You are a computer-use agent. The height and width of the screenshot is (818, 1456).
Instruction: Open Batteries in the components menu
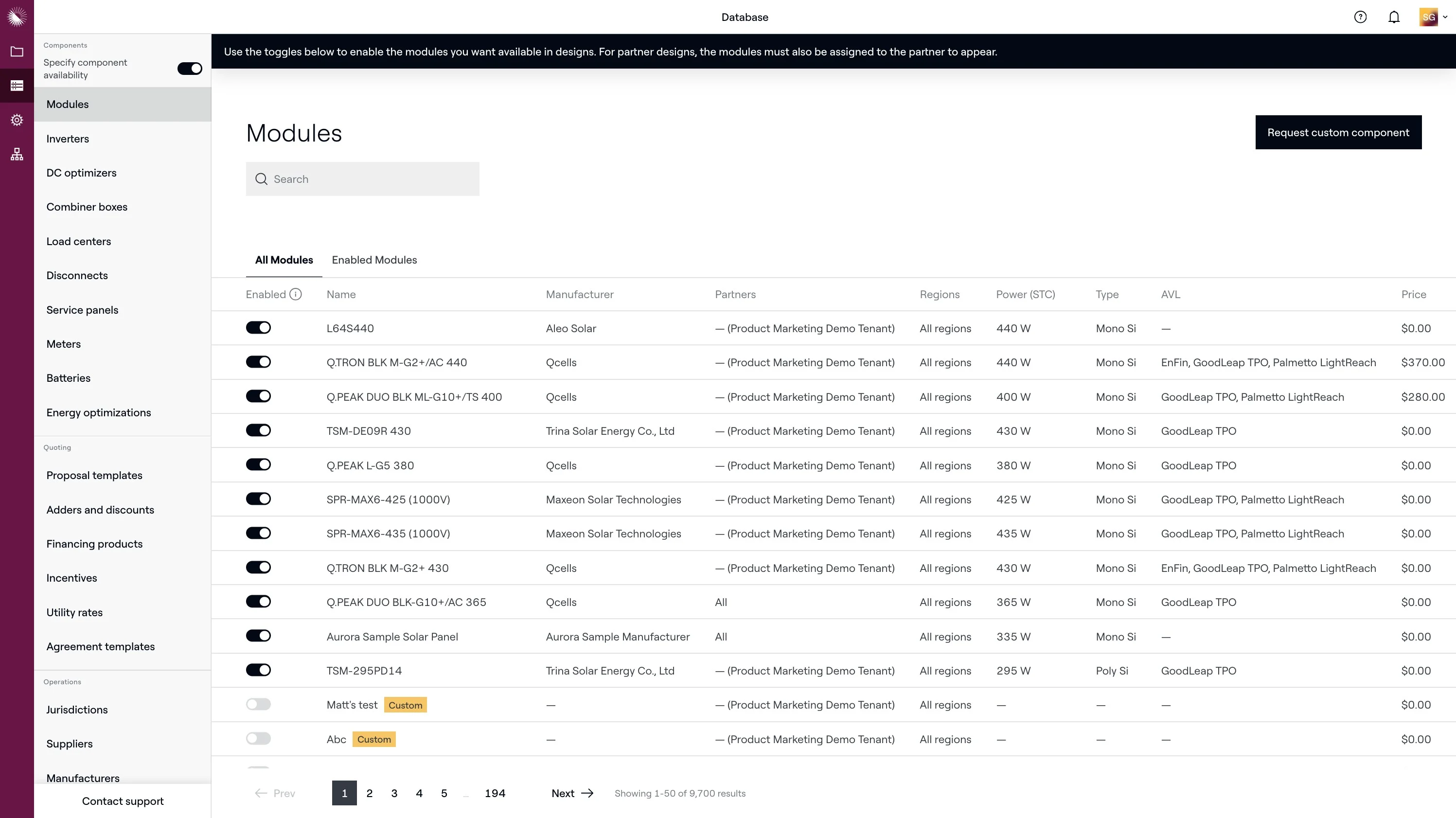pyautogui.click(x=69, y=378)
